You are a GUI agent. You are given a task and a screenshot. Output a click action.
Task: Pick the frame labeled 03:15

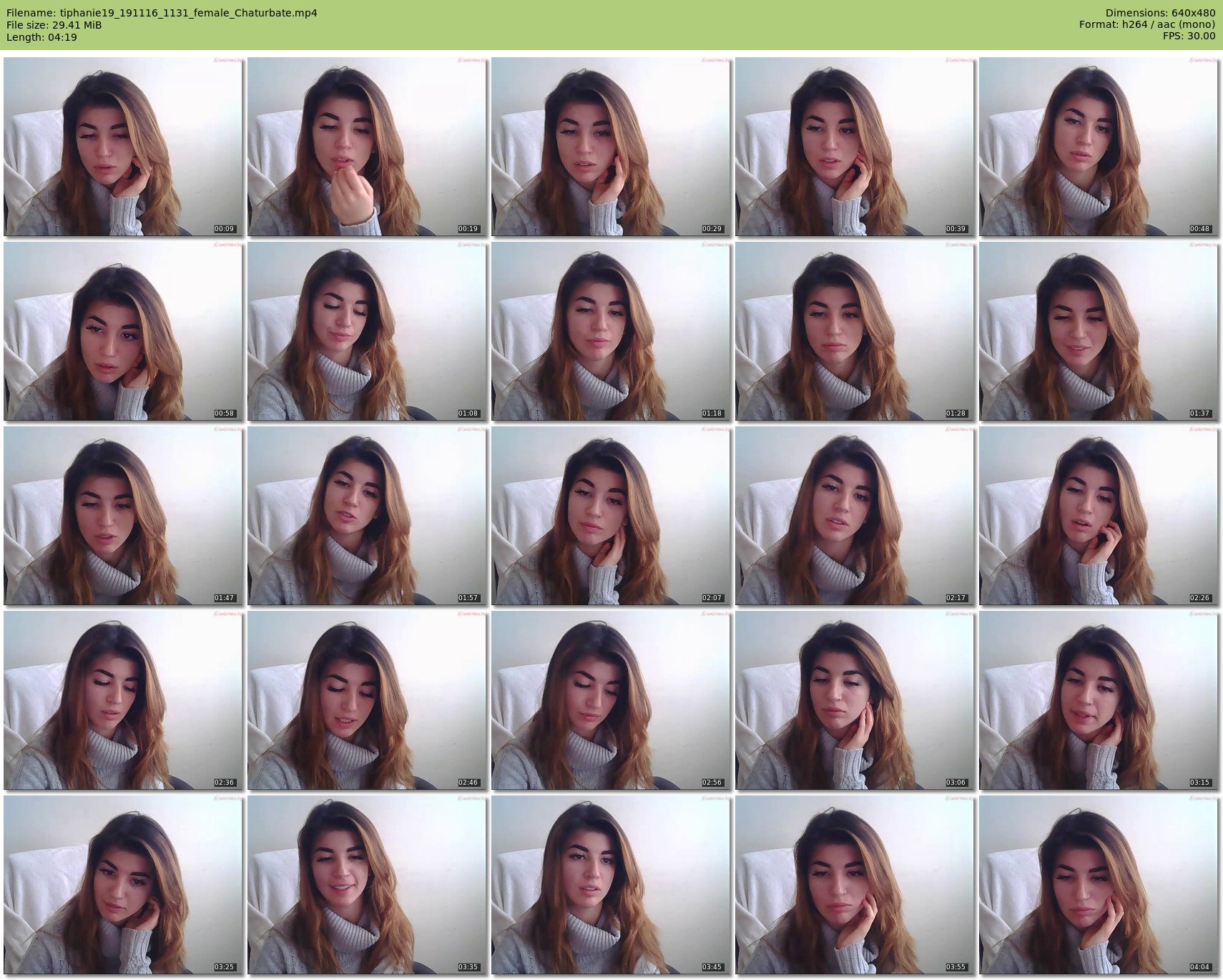(x=1099, y=700)
